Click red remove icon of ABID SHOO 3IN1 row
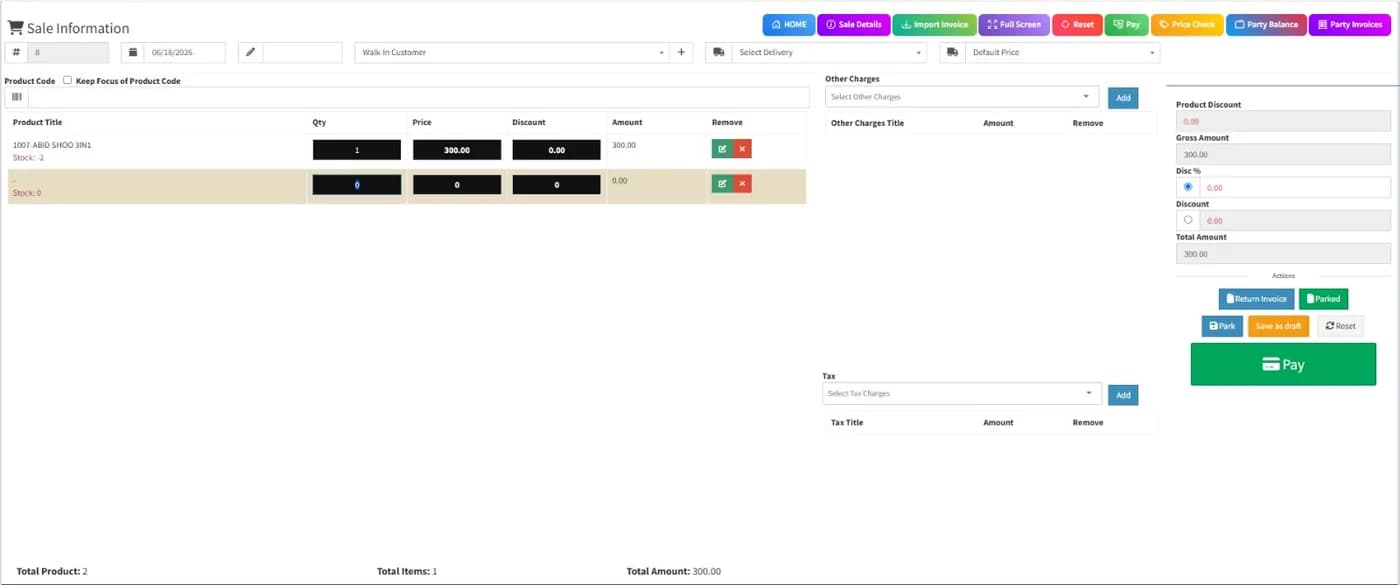Screen dimensions: 1400x585 742,149
